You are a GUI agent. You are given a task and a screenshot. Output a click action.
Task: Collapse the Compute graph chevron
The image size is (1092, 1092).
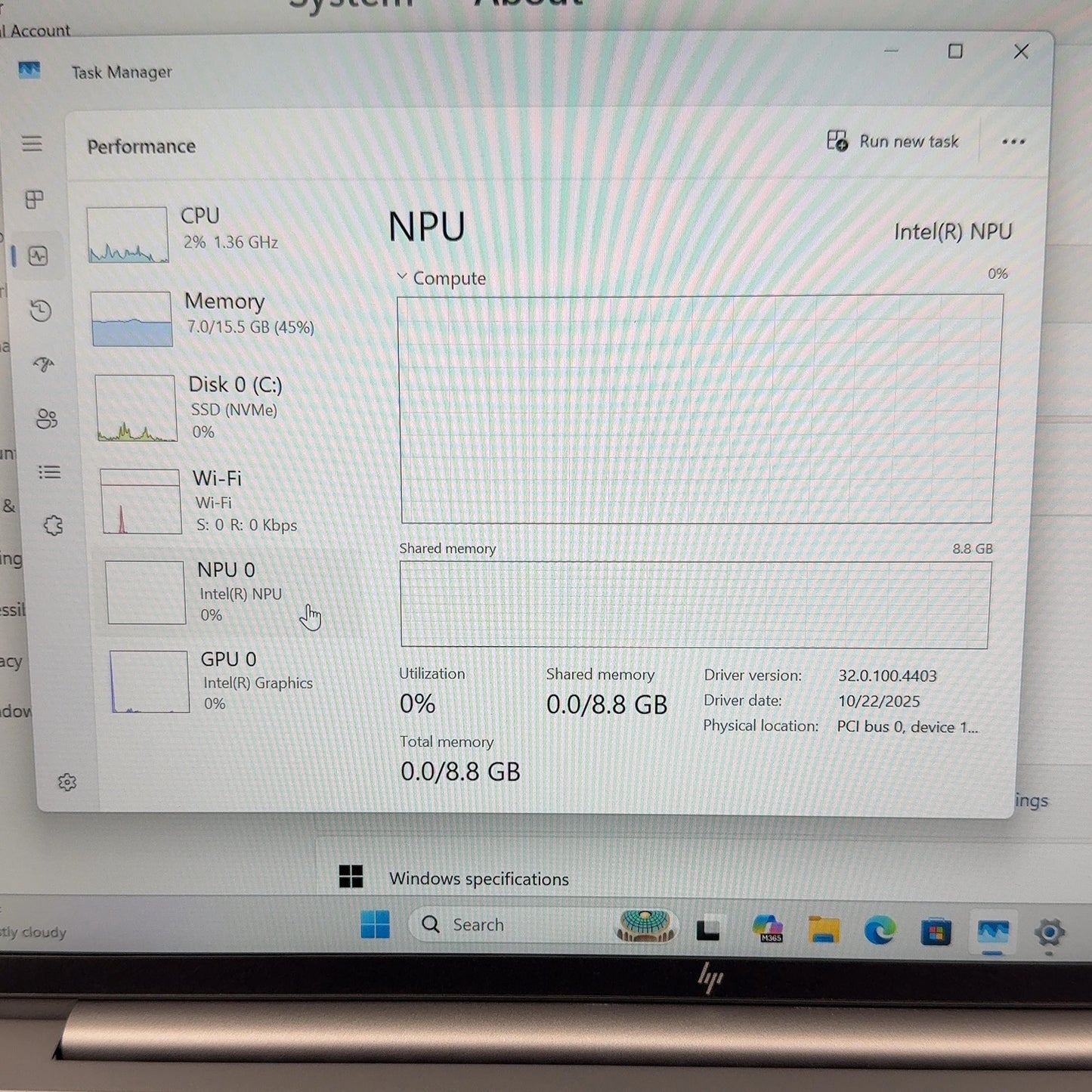pyautogui.click(x=402, y=277)
